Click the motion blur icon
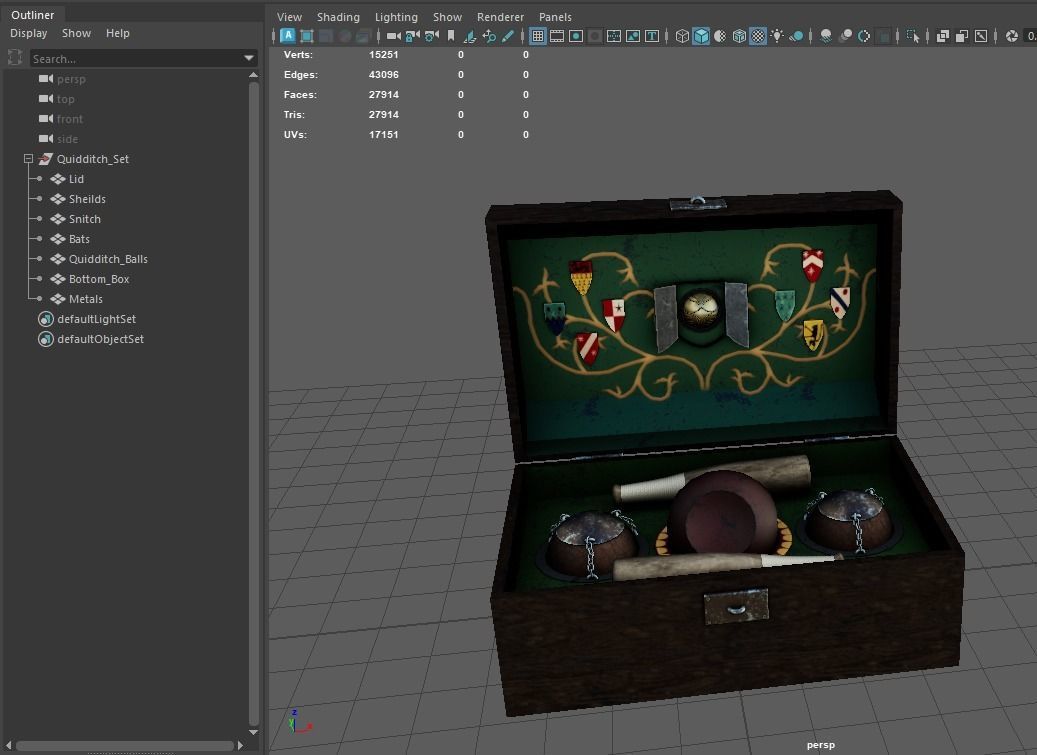 pos(845,36)
